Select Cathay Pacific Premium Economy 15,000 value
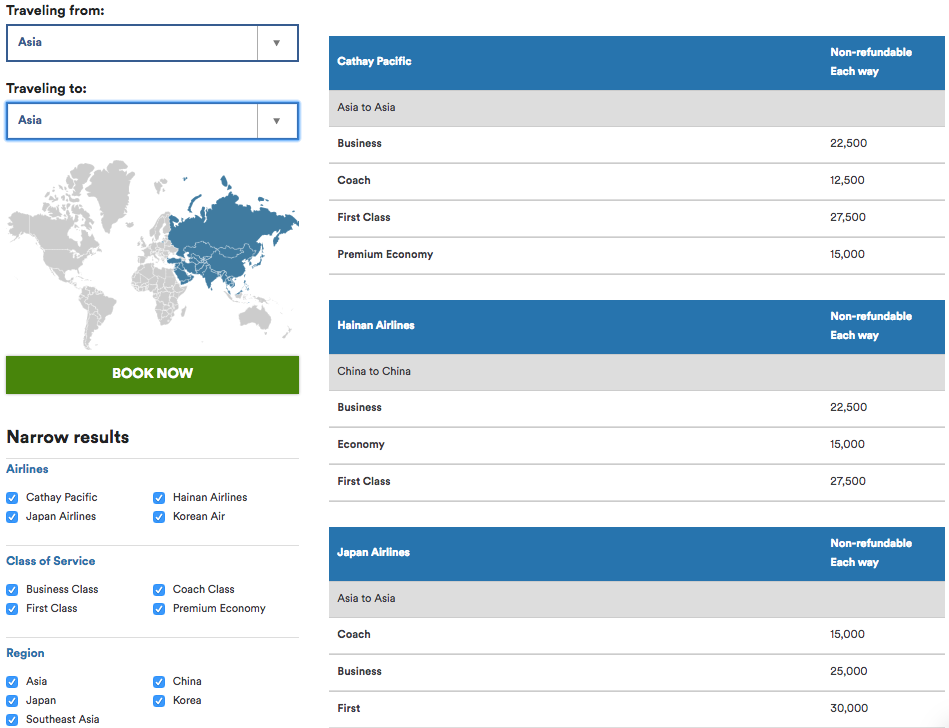The height and width of the screenshot is (728, 949). pos(847,254)
